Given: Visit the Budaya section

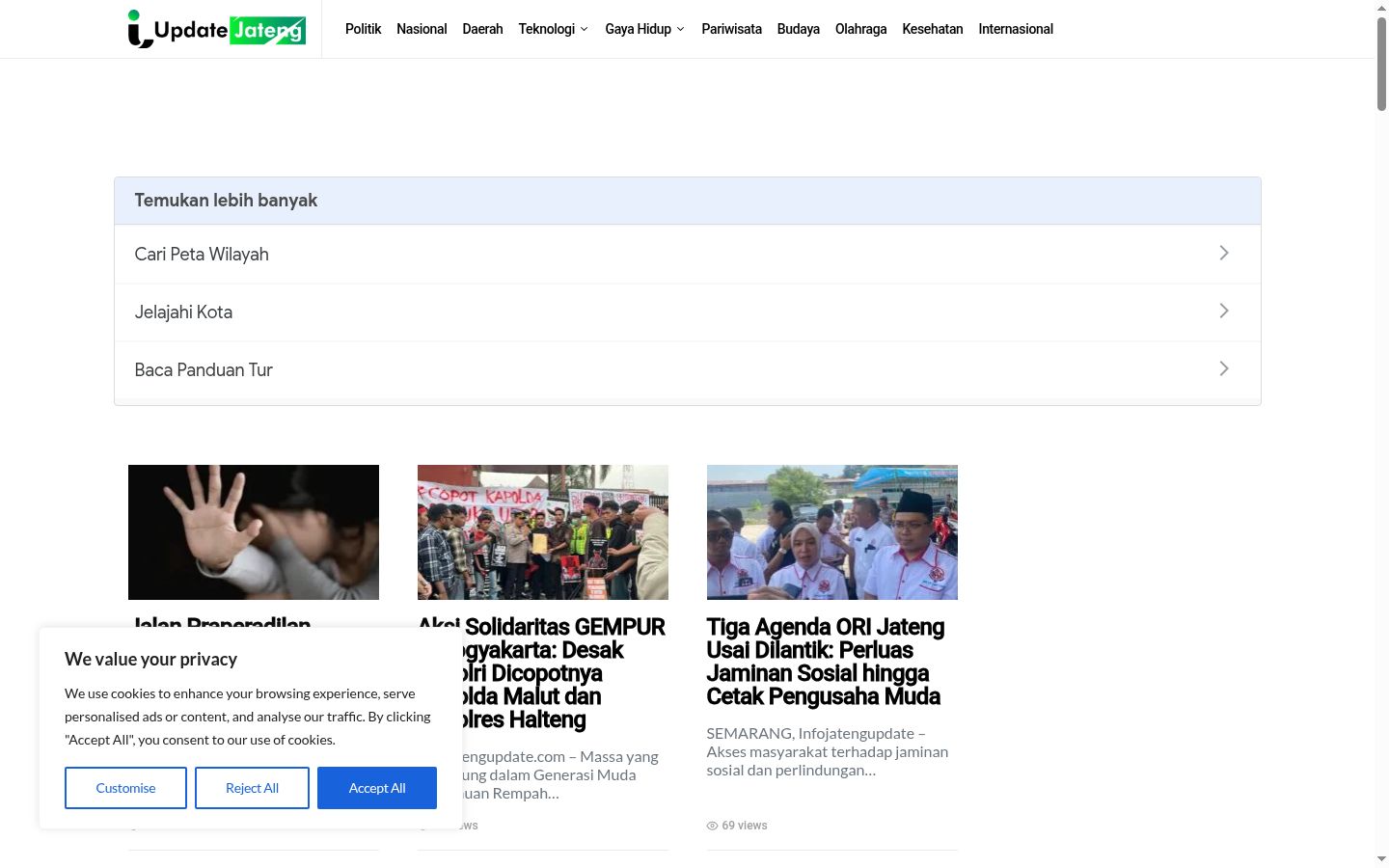Looking at the screenshot, I should pos(799,29).
